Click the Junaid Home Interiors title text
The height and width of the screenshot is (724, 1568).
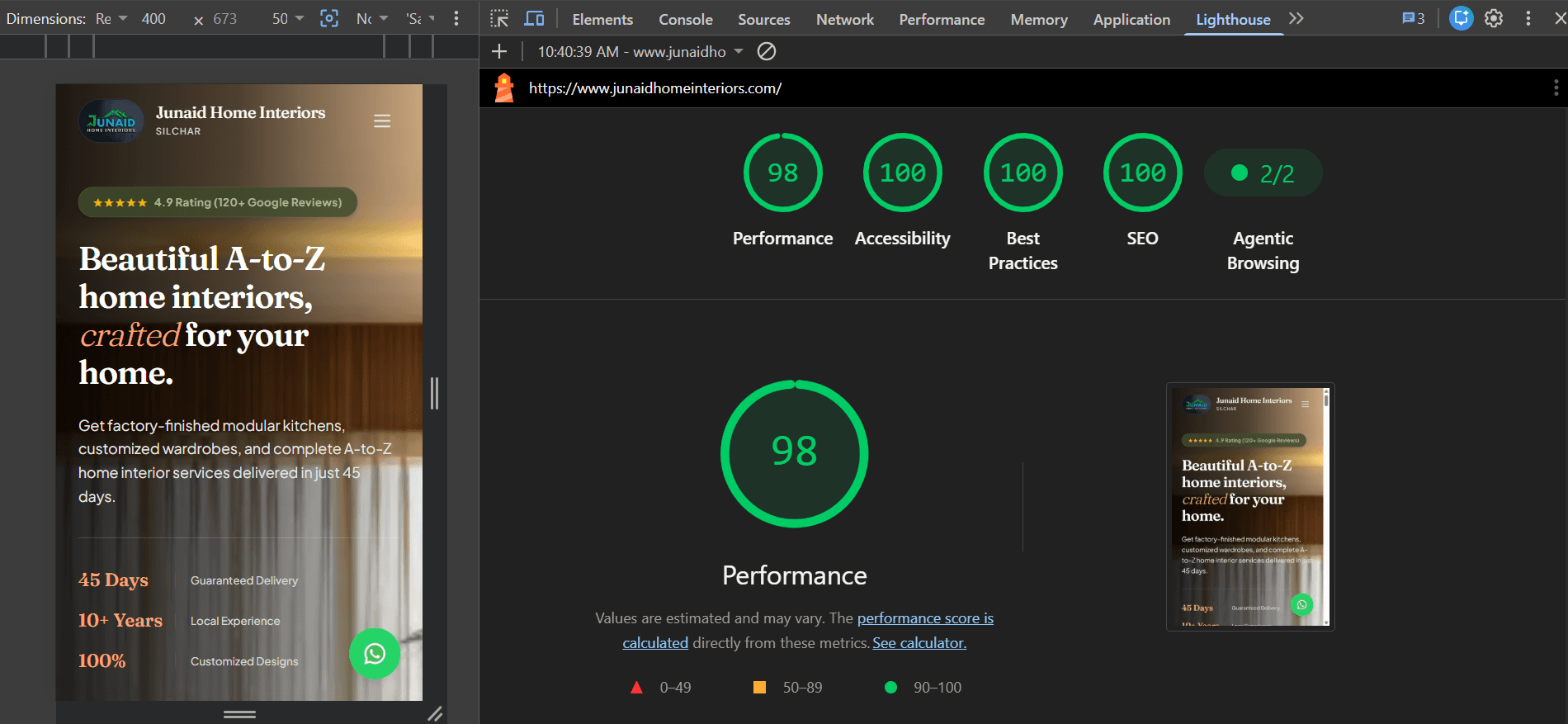pyautogui.click(x=240, y=112)
